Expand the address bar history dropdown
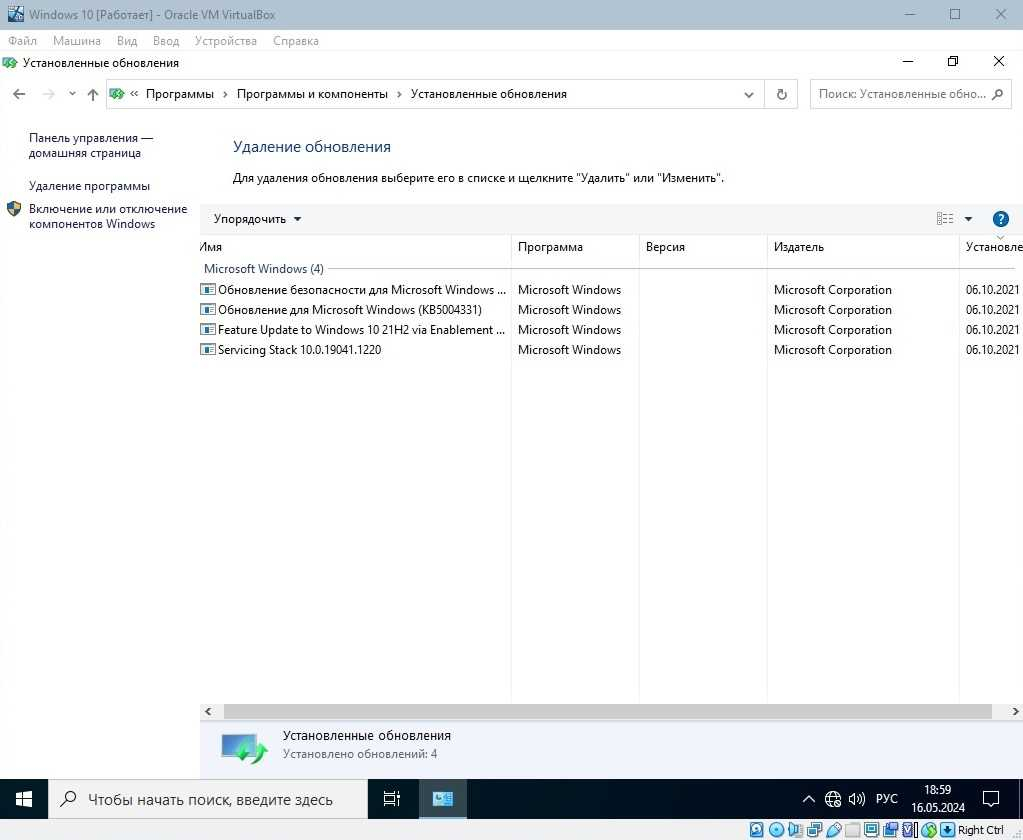The image size is (1023, 840). [x=749, y=95]
